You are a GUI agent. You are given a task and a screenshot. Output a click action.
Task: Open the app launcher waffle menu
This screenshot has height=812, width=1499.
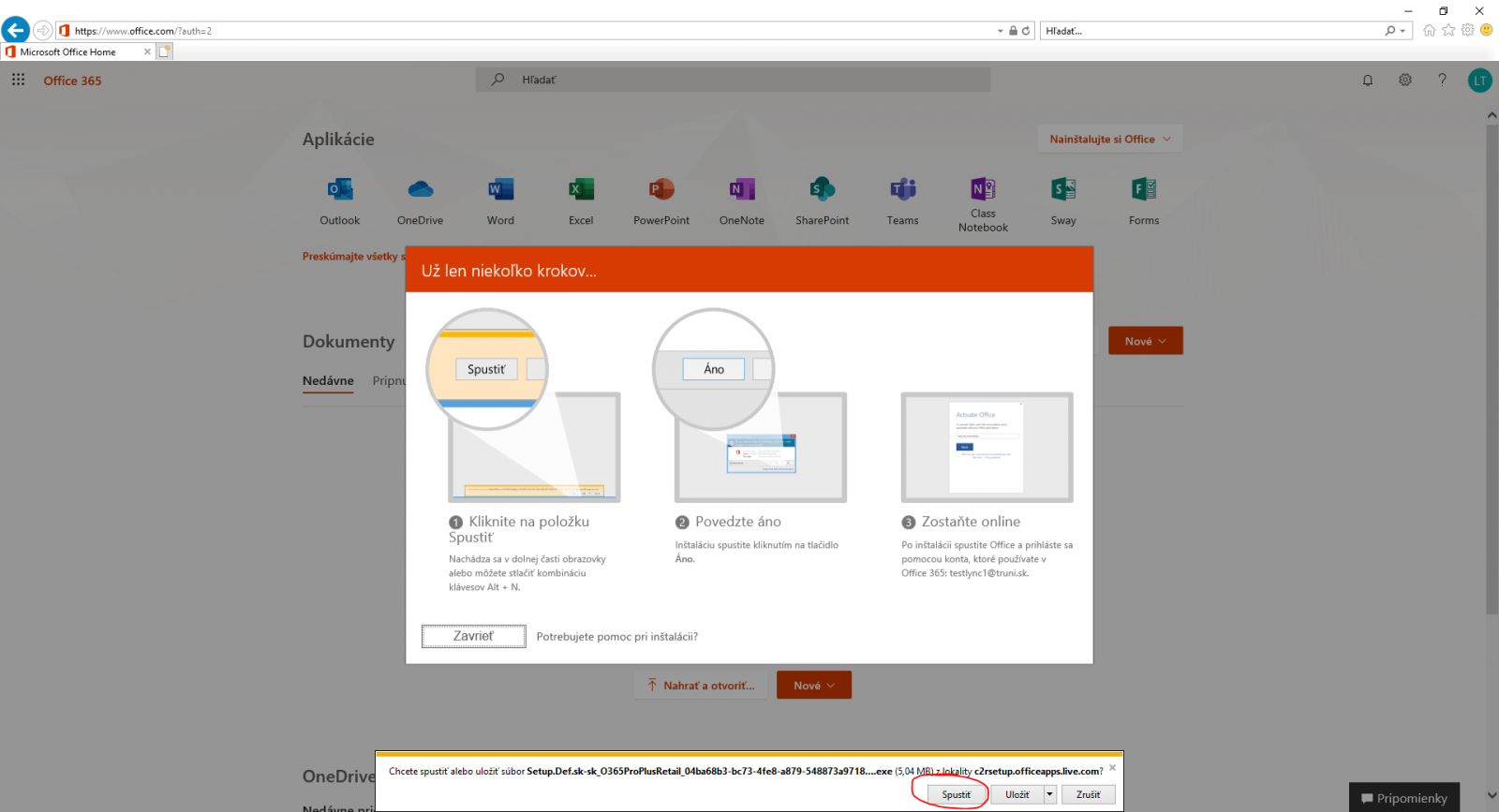tap(18, 80)
